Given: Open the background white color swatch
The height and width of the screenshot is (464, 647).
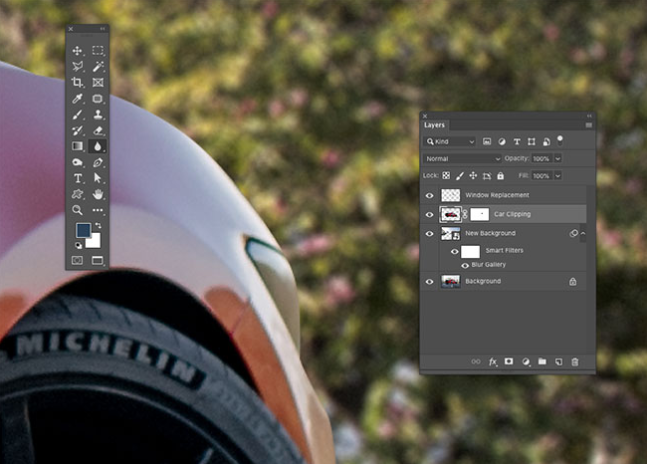Looking at the screenshot, I should click(x=95, y=243).
